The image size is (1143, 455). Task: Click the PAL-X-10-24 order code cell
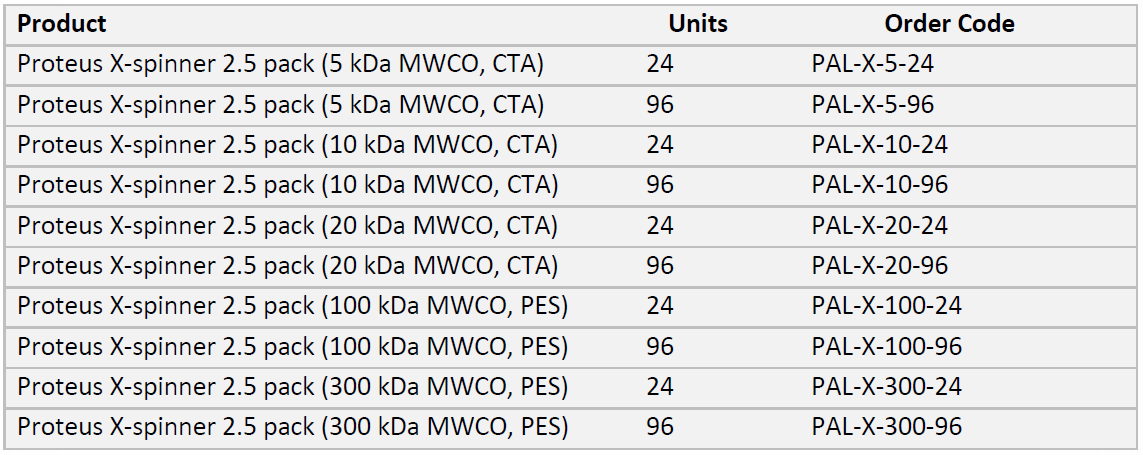coord(879,145)
